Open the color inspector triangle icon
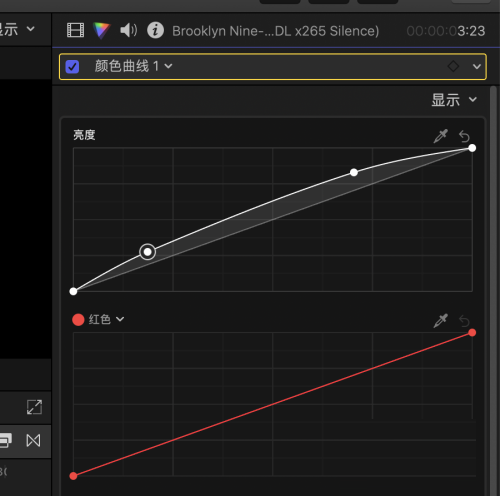The height and width of the screenshot is (496, 500). (x=101, y=30)
